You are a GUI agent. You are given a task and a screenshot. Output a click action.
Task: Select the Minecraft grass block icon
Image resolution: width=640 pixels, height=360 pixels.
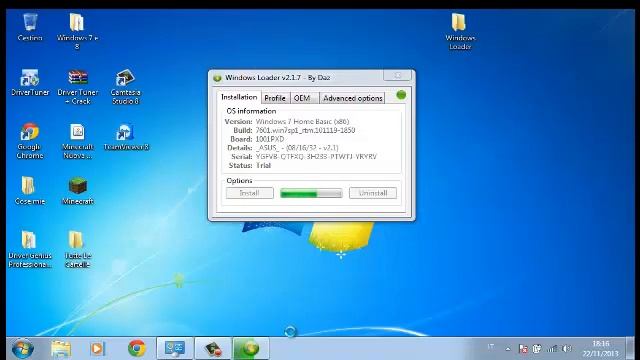78,191
